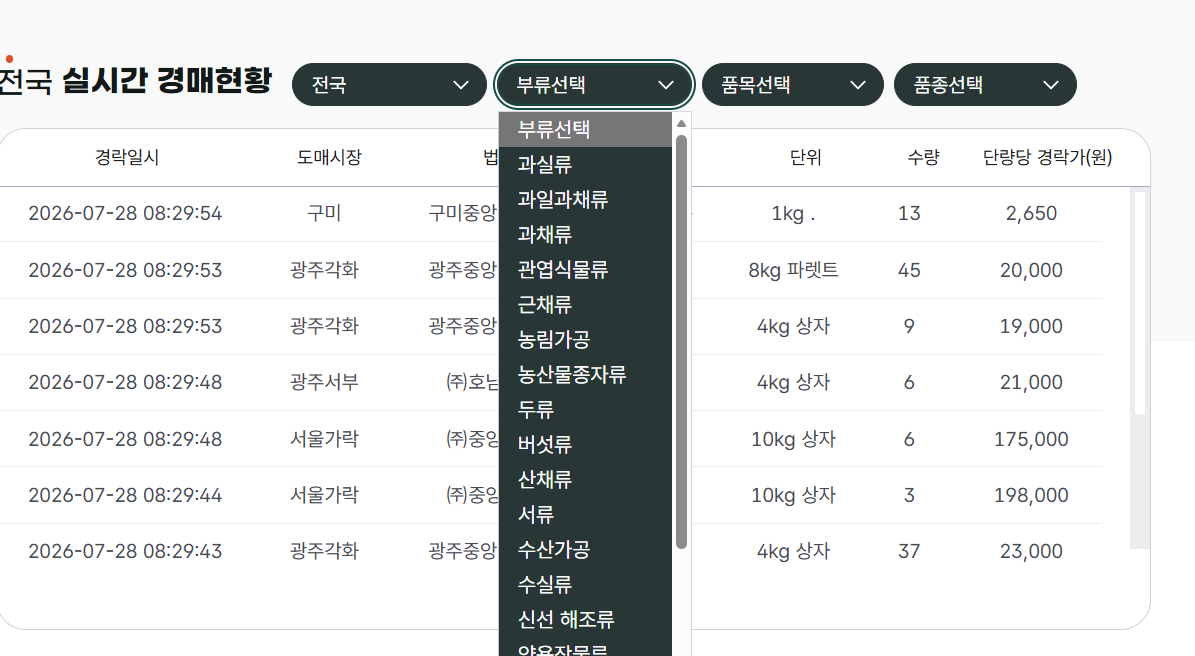Click the price 21,000
Screen dimensions: 1195x656
(x=1031, y=382)
